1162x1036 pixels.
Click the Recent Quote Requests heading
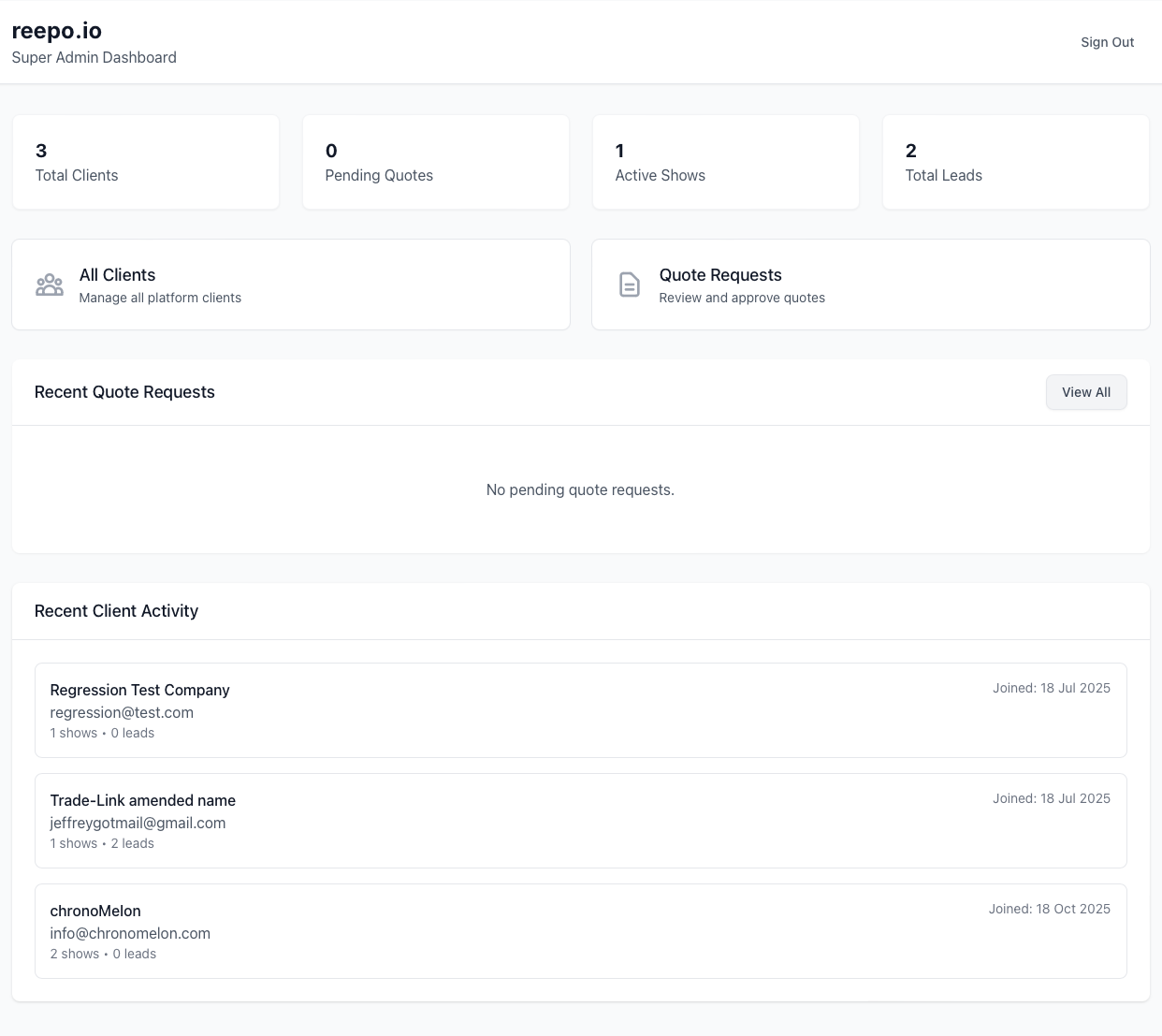(x=124, y=392)
